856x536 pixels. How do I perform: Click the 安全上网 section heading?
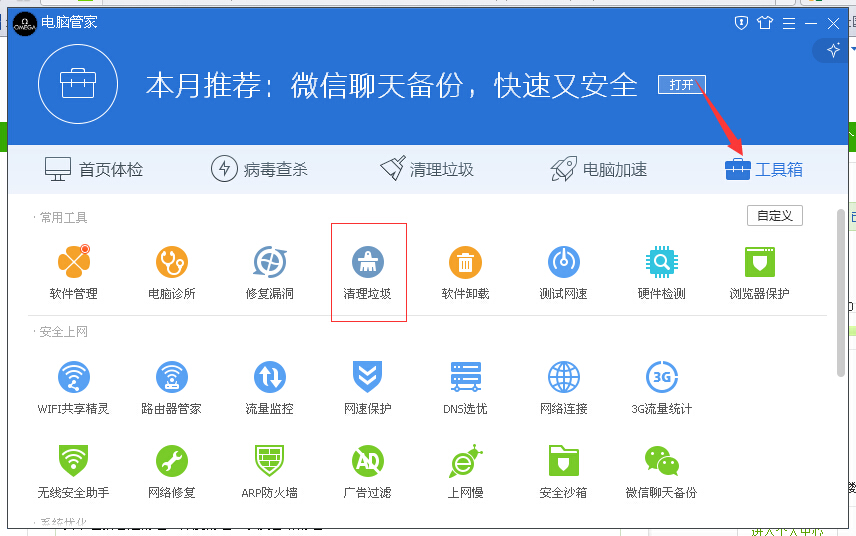click(63, 332)
